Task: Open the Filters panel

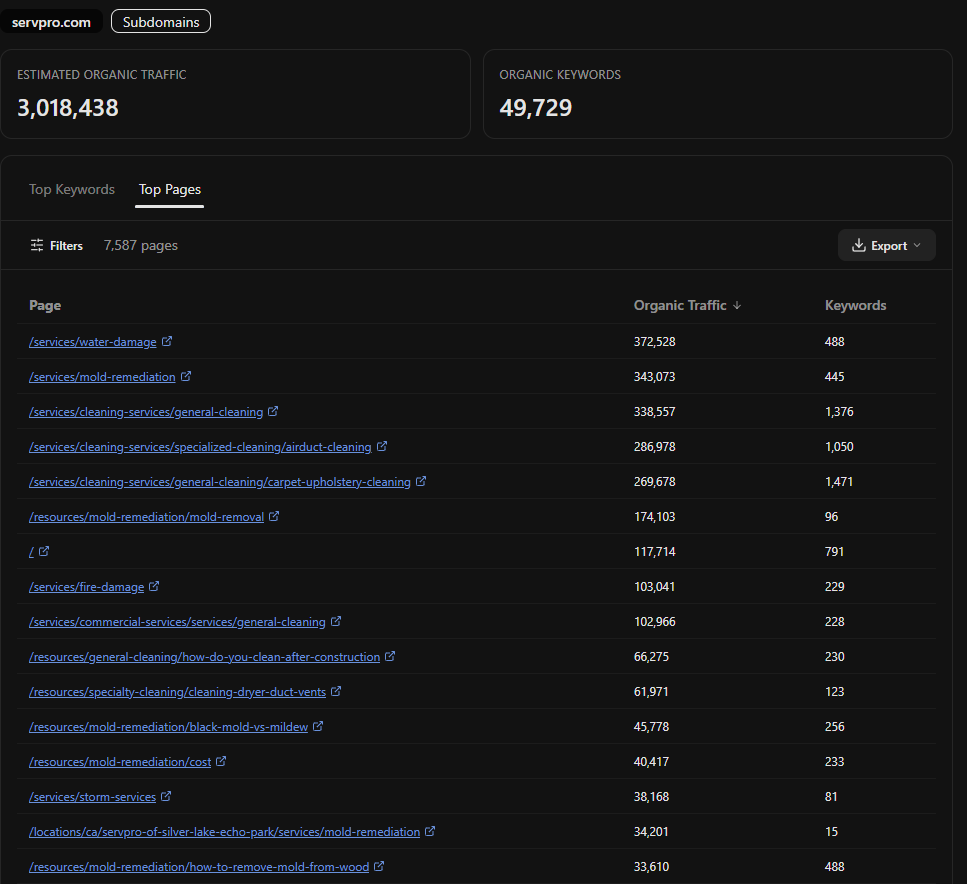Action: 57,246
